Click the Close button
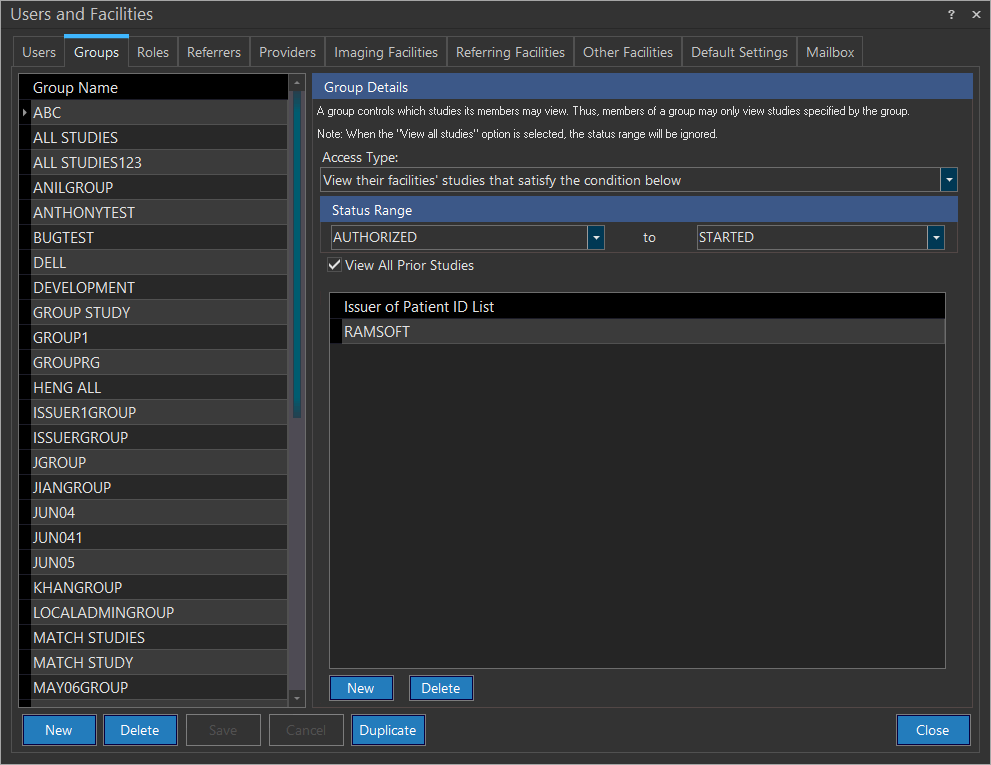Image resolution: width=991 pixels, height=765 pixels. [x=932, y=730]
